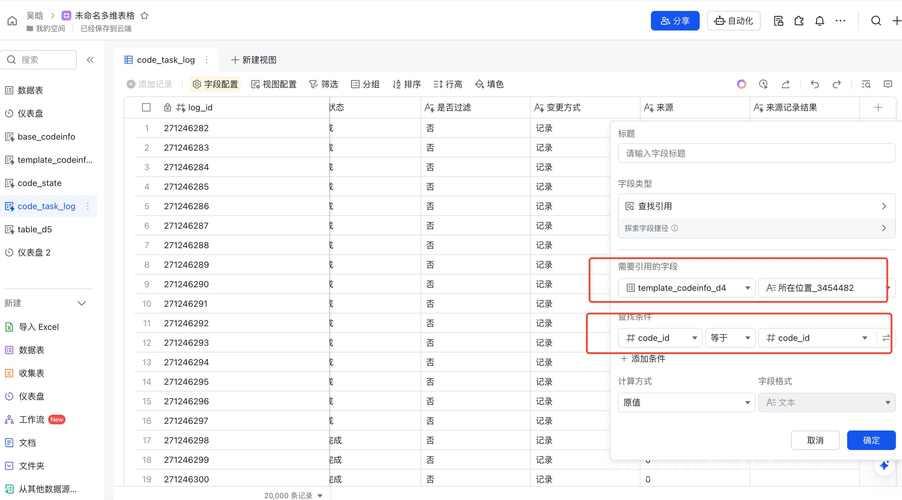Click the redo arrow in toolbar
This screenshot has width=902, height=500.
(x=836, y=84)
